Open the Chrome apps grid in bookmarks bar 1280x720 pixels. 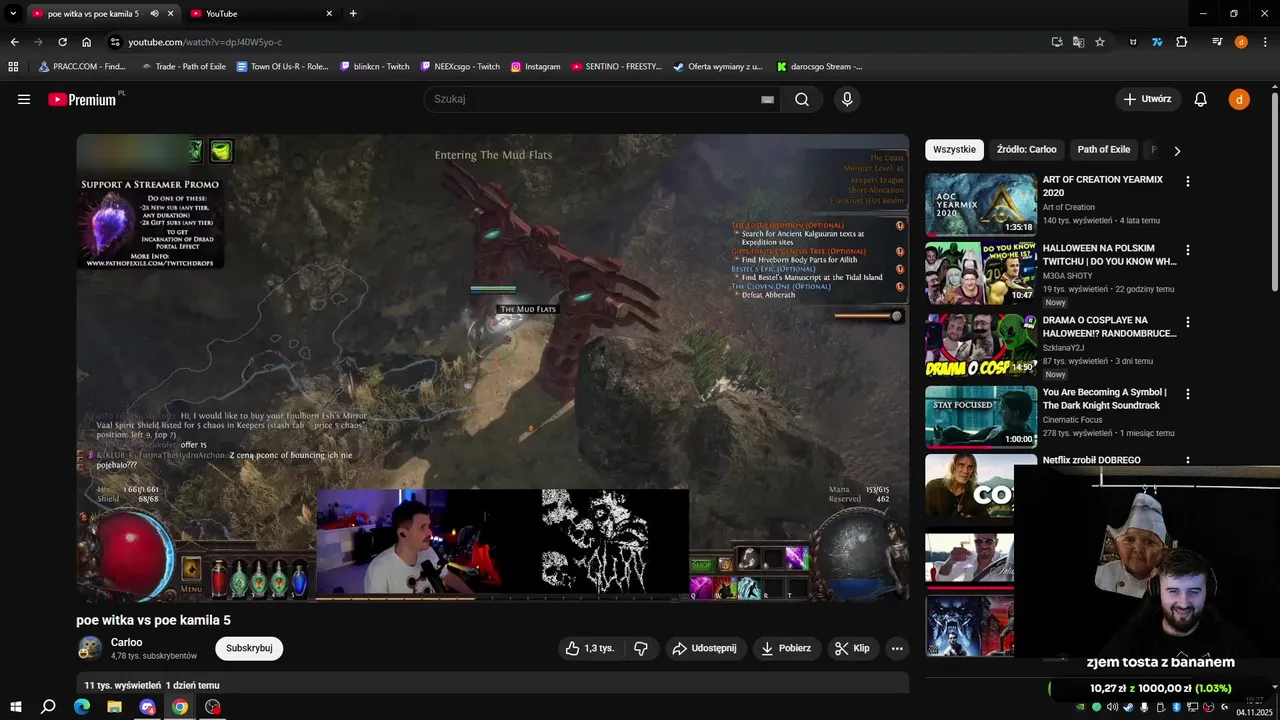click(x=13, y=67)
